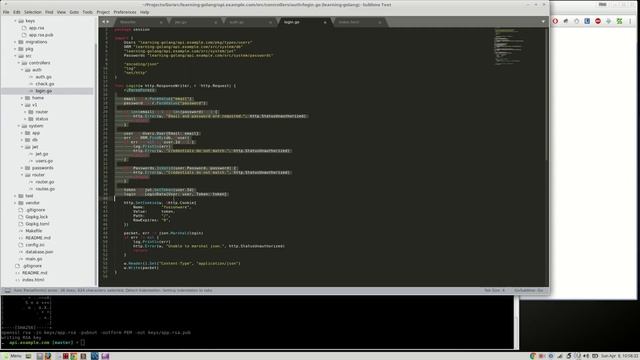Go to next tab with right arrow
Screen dimensions: 640x360
pos(108,22)
